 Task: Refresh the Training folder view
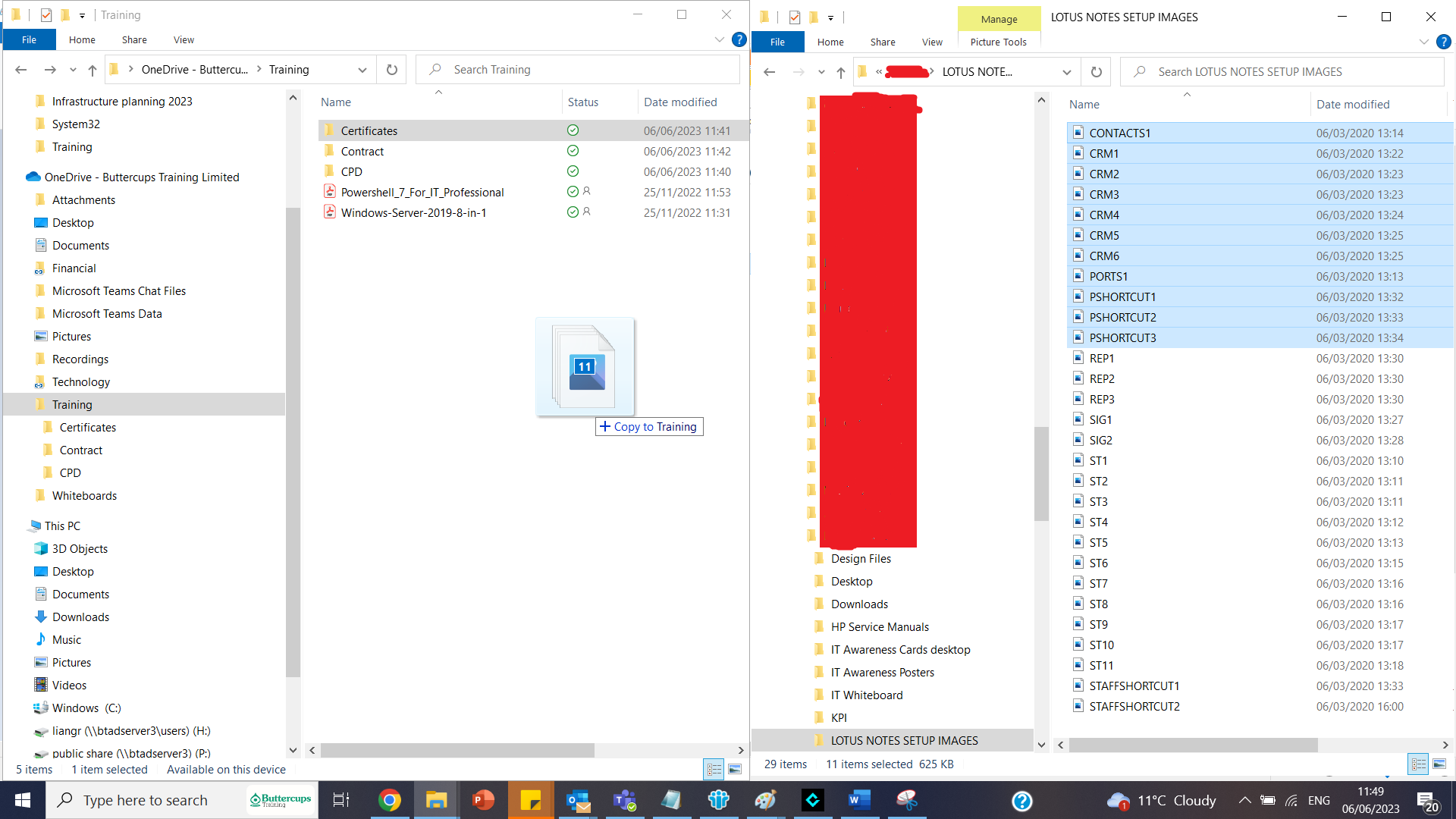pos(391,70)
